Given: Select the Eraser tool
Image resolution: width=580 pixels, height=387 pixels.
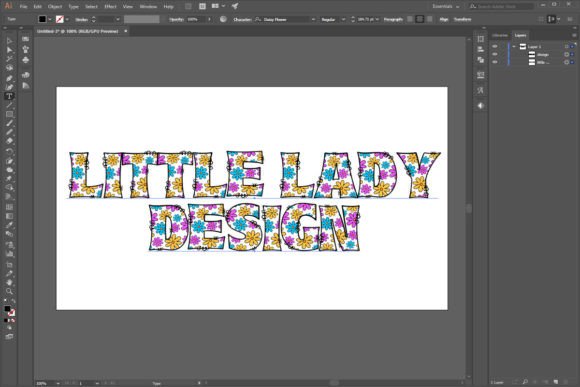Looking at the screenshot, I should click(9, 141).
